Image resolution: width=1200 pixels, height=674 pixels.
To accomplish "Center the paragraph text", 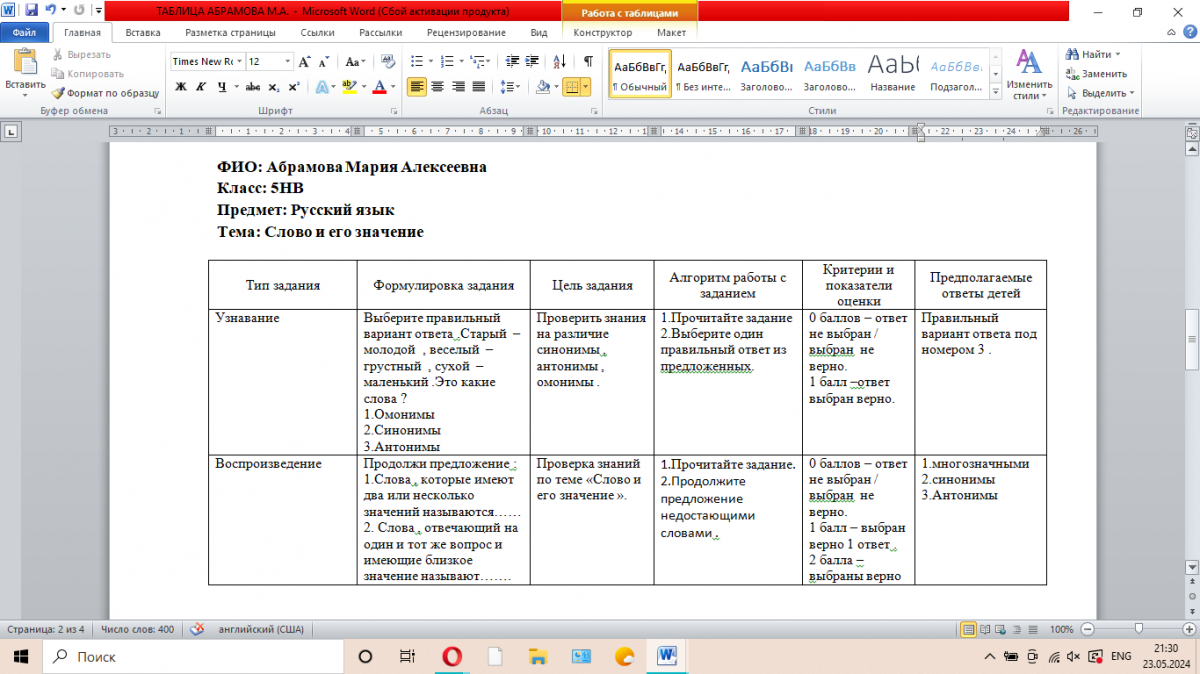I will pos(438,87).
